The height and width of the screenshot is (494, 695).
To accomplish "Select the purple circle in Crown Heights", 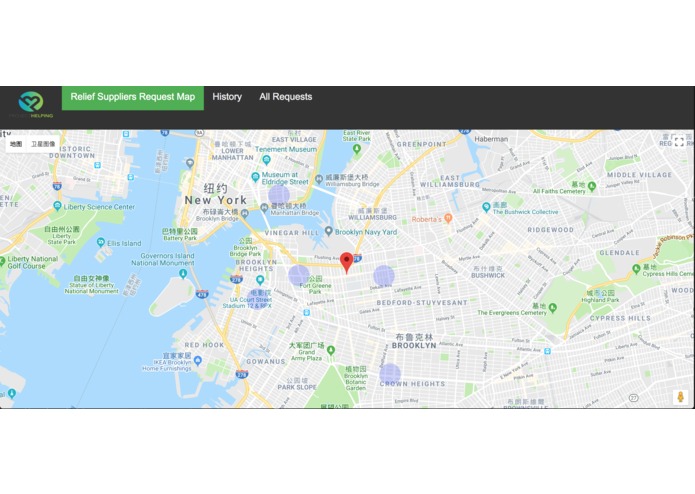I will coord(390,373).
